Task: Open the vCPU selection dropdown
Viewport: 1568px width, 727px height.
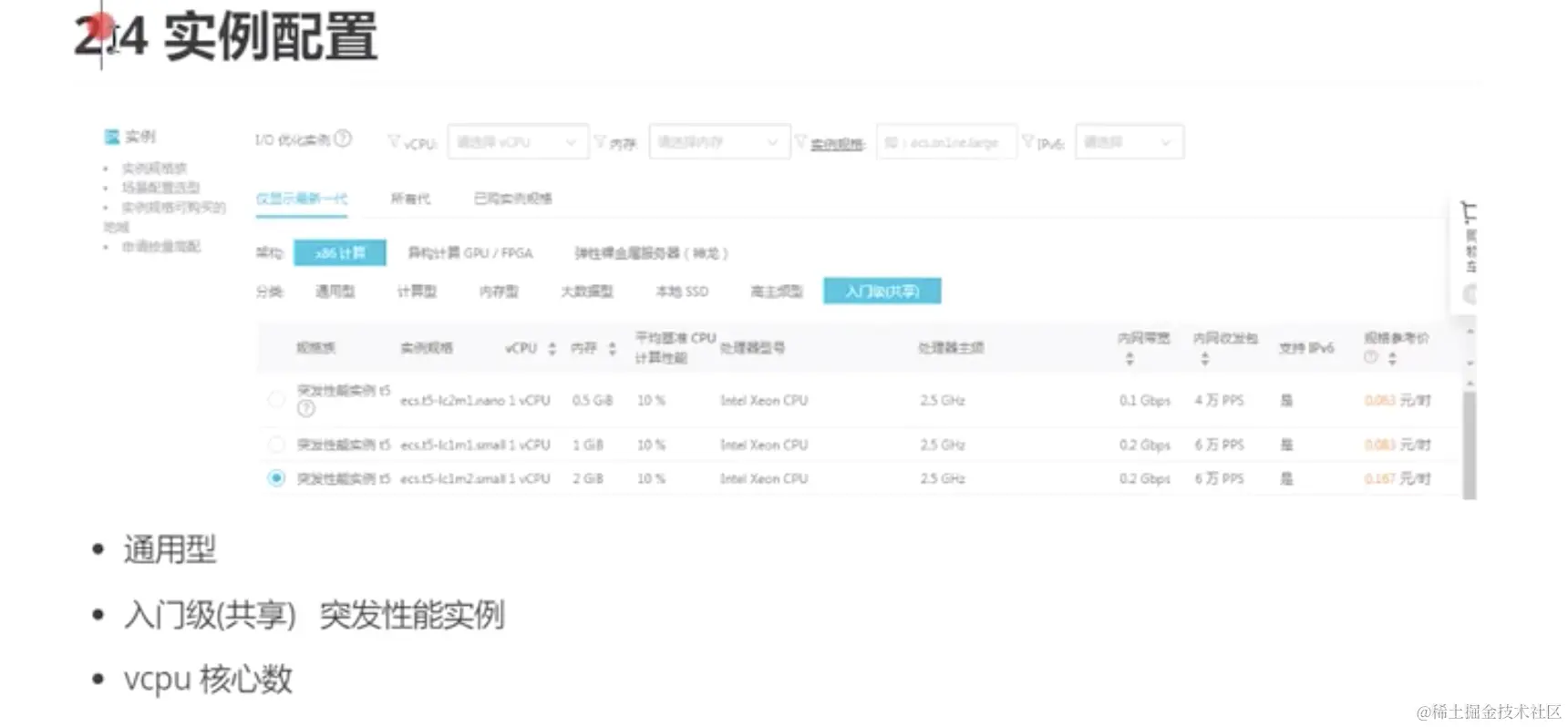Action: point(518,142)
